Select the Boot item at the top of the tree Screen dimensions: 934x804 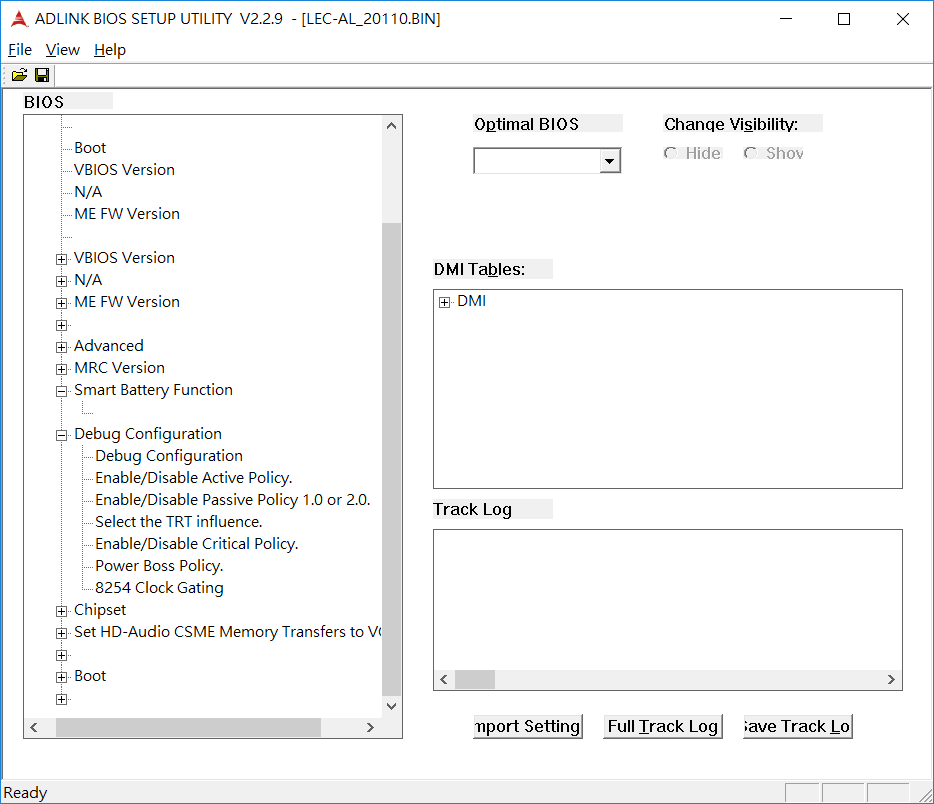[x=90, y=148]
